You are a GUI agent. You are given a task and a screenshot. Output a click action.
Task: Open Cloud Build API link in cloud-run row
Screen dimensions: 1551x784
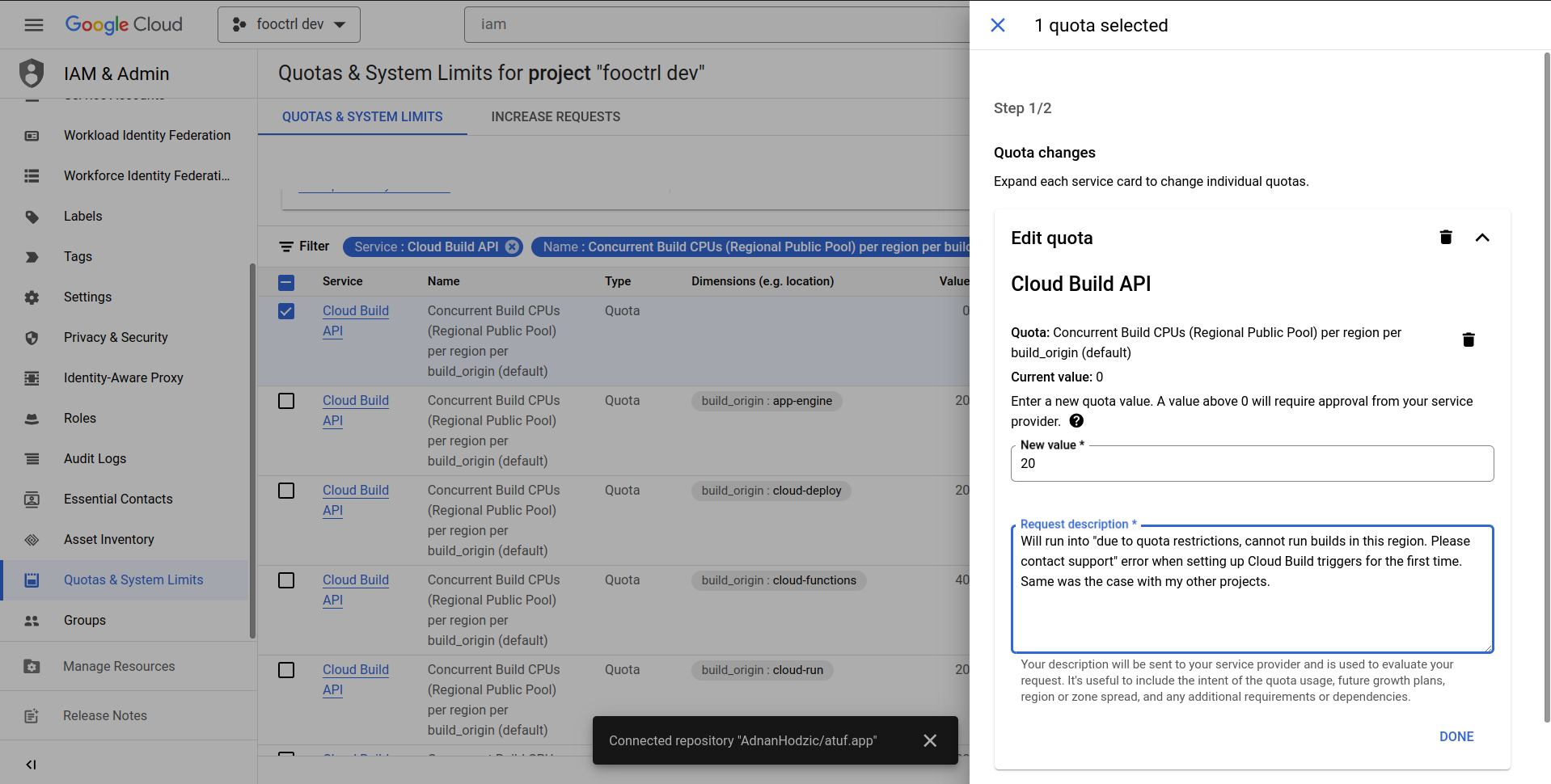(x=356, y=680)
